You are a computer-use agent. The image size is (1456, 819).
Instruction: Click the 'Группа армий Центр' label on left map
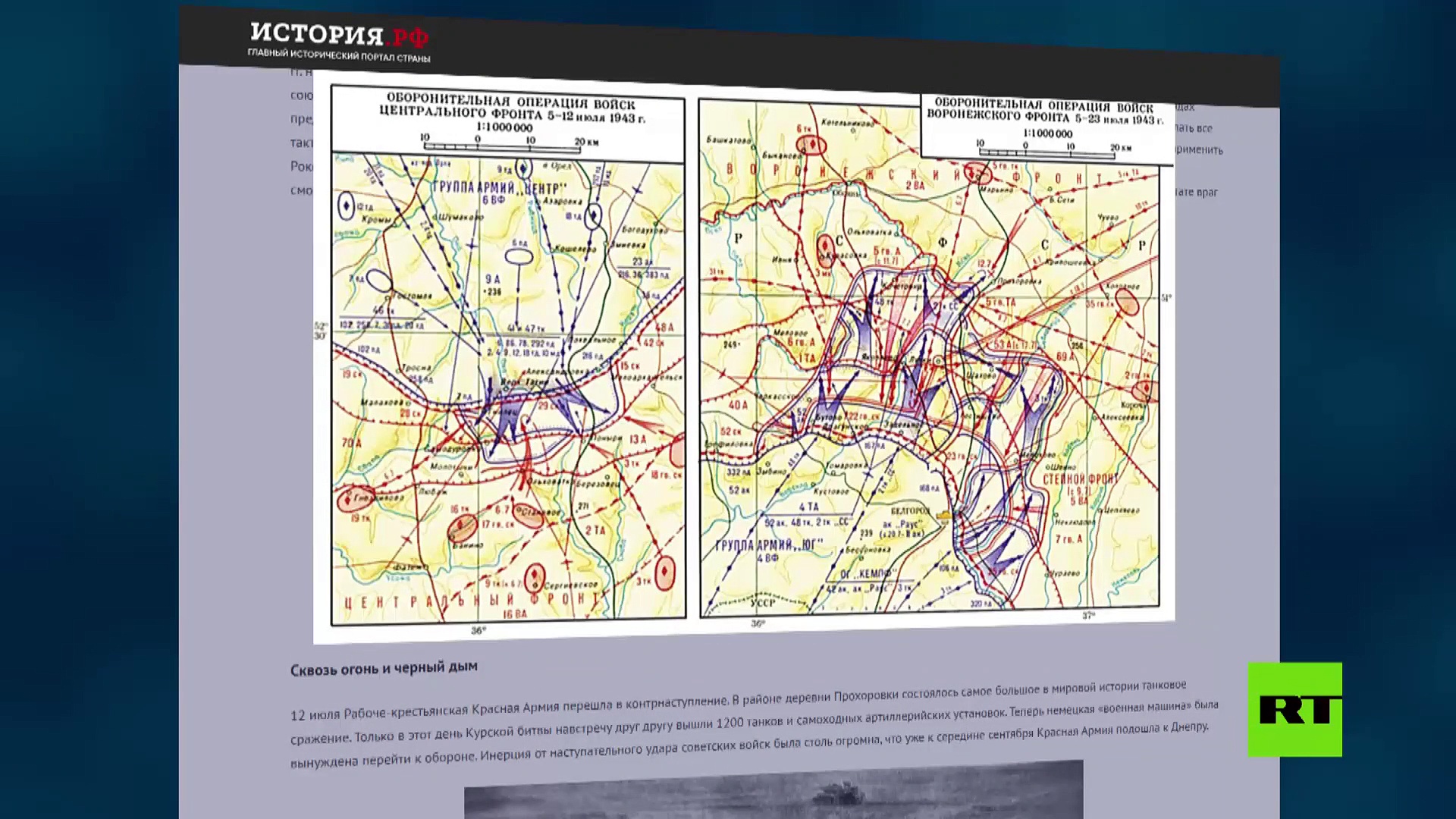500,187
